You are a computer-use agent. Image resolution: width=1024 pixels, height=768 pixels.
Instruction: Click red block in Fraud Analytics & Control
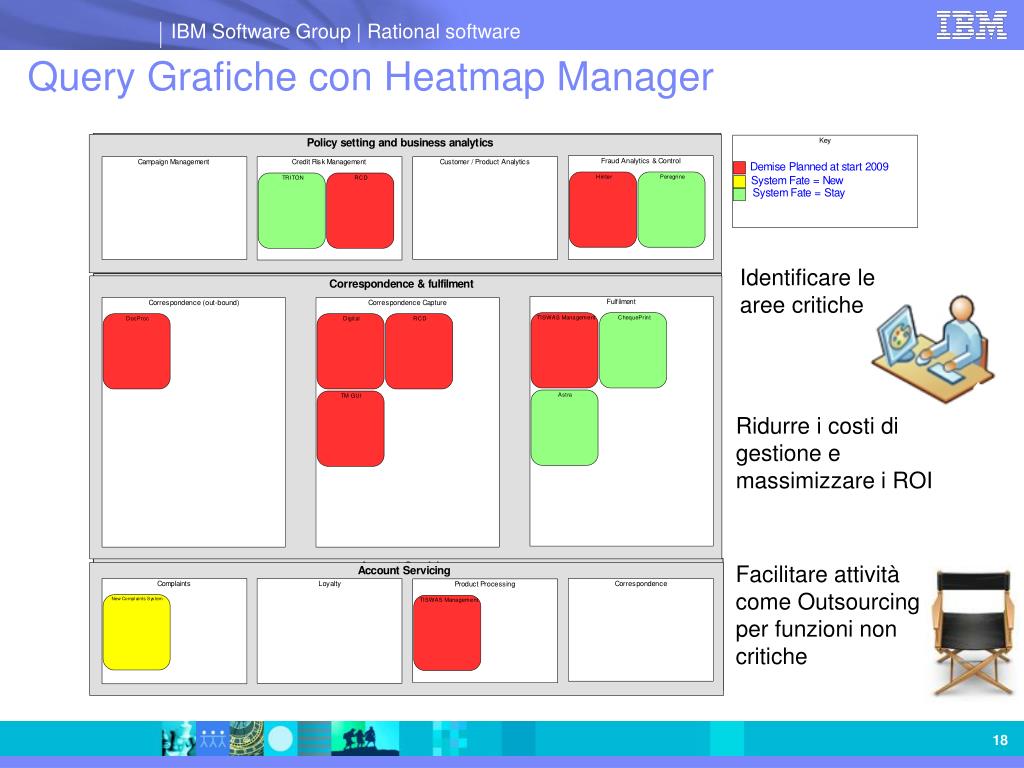(x=603, y=210)
